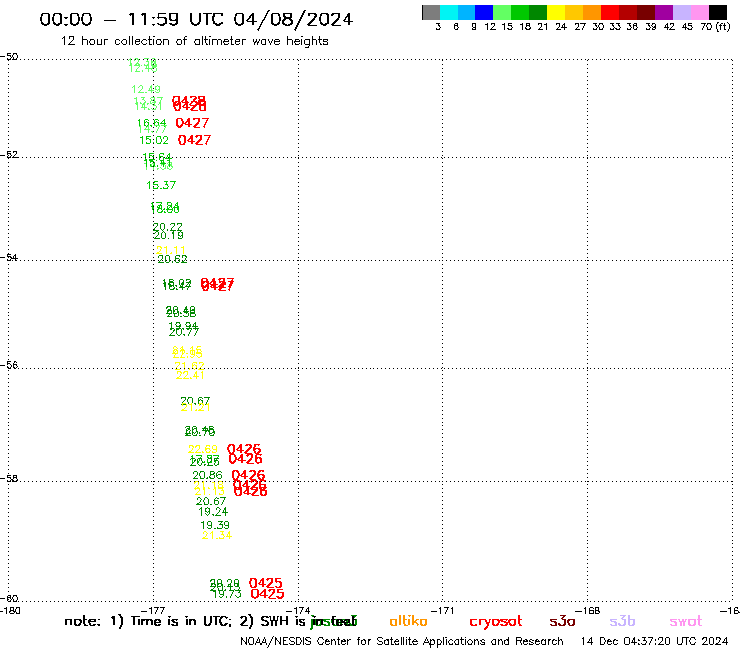The width and height of the screenshot is (740, 650).
Task: Click the -56 latitude axis label
Action: 9,365
